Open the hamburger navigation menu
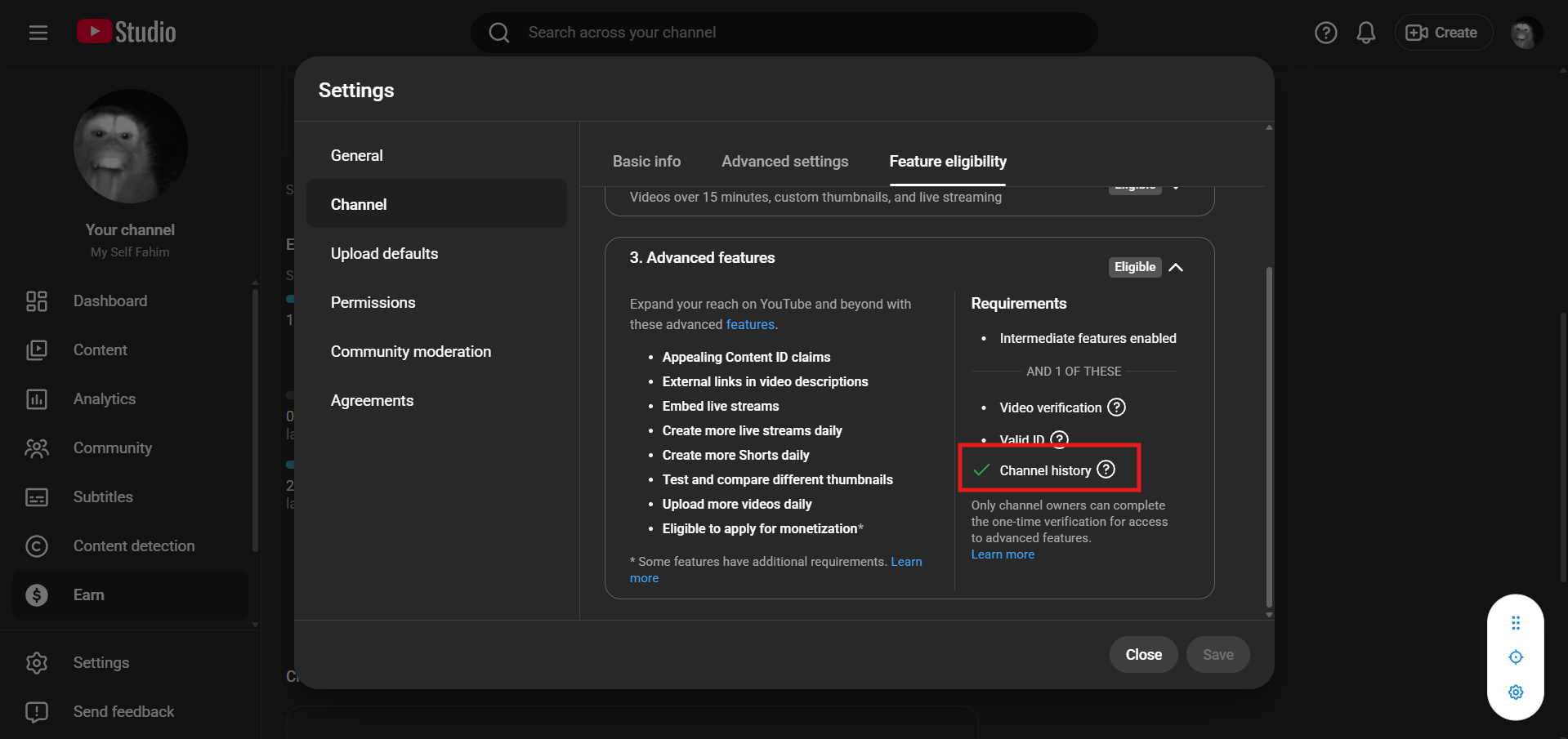 point(38,33)
